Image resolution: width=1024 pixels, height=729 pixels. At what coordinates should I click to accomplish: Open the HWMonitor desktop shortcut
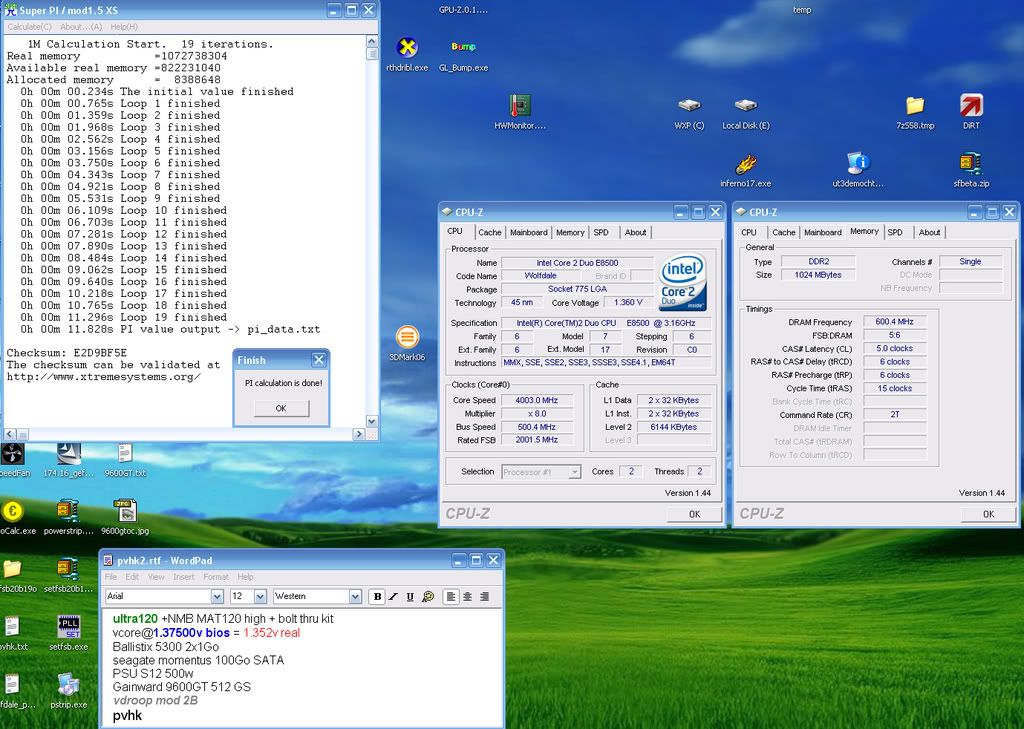[519, 107]
